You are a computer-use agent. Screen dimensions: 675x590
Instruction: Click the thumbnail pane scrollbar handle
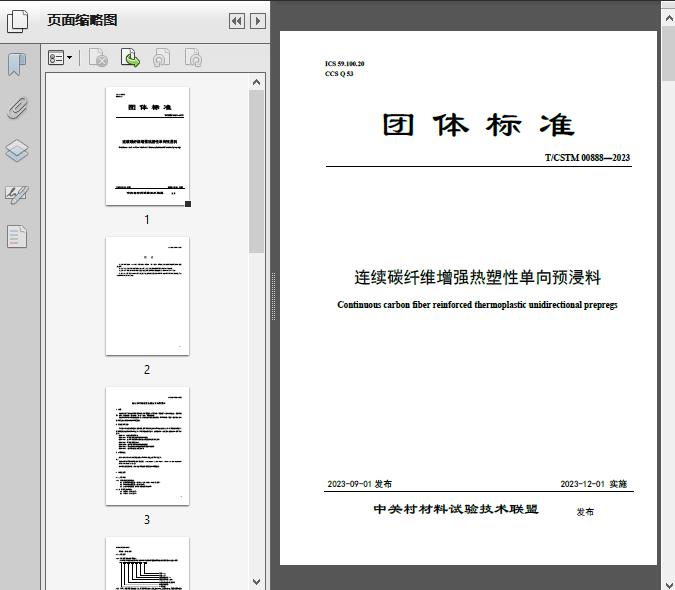tap(257, 171)
